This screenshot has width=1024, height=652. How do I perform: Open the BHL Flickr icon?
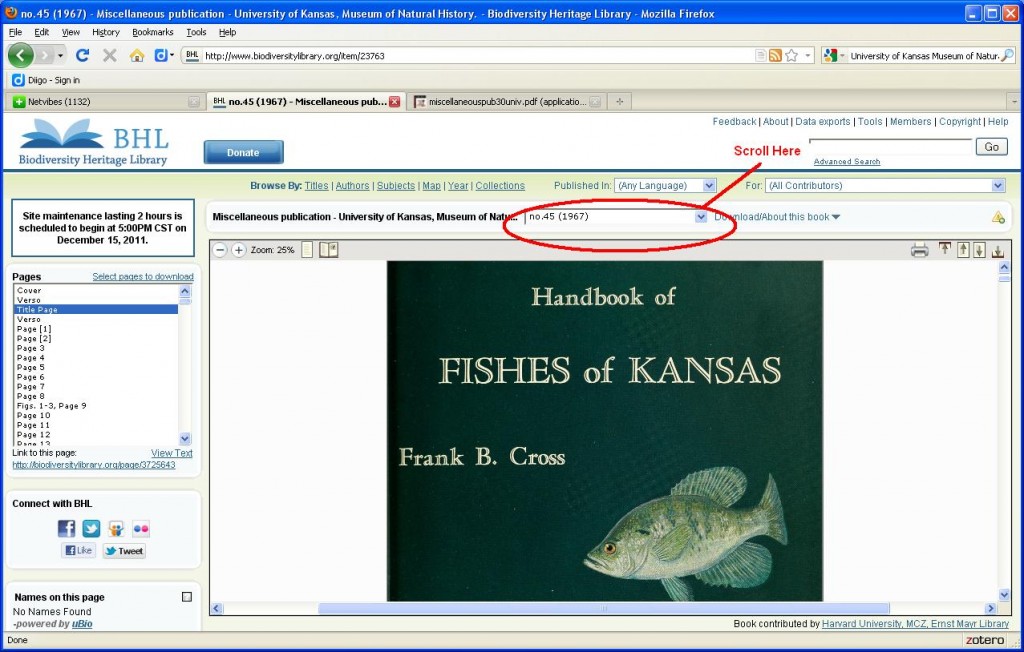point(141,528)
